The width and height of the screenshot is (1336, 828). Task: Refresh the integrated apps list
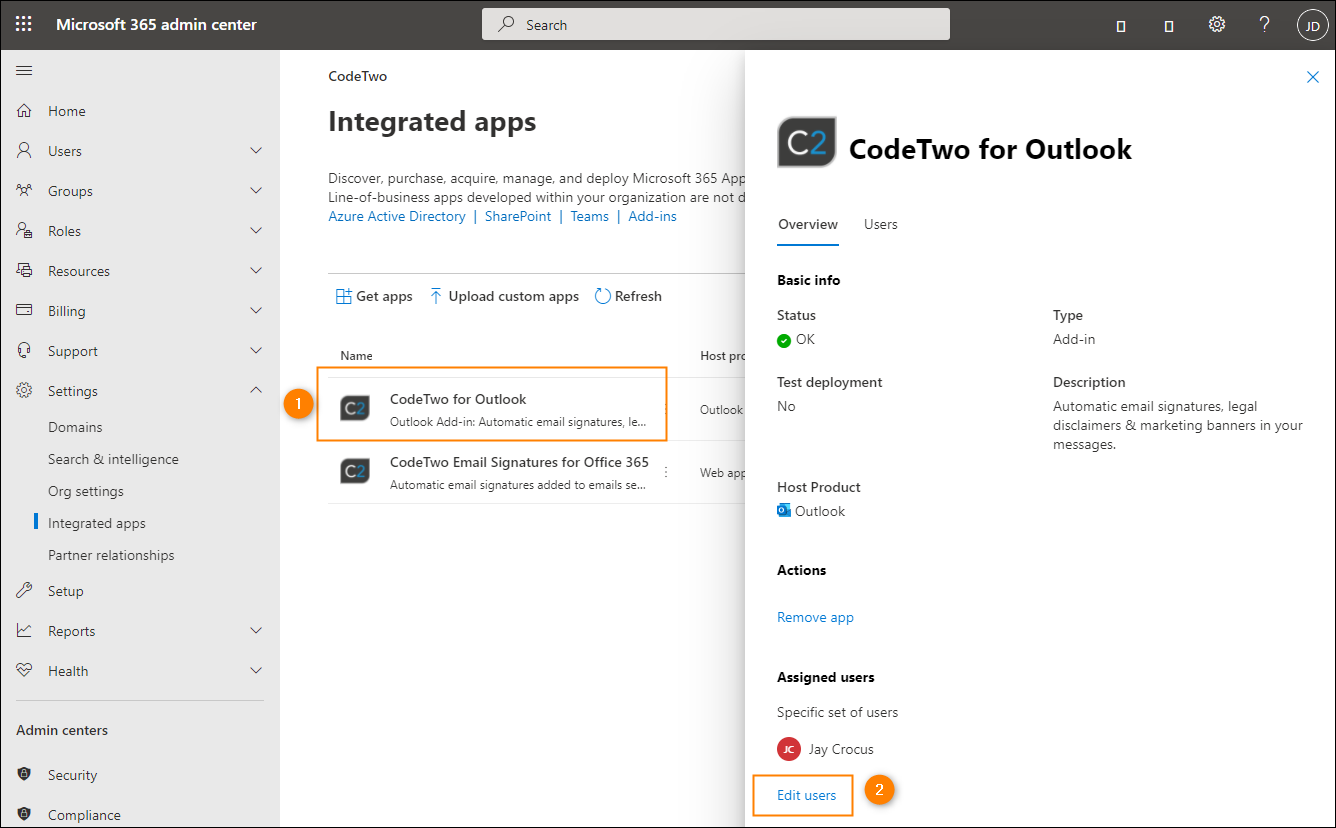[628, 296]
